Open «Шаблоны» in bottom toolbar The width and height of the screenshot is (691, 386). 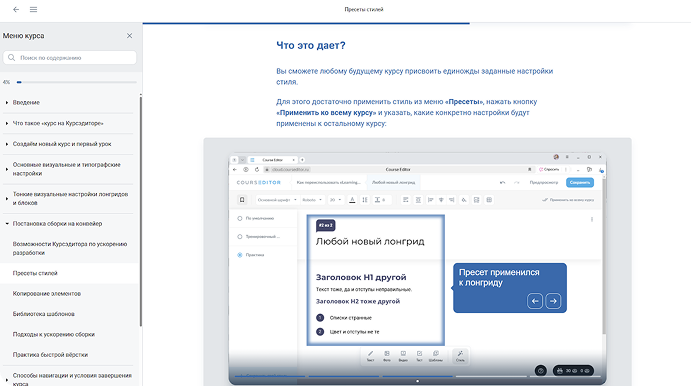435,356
